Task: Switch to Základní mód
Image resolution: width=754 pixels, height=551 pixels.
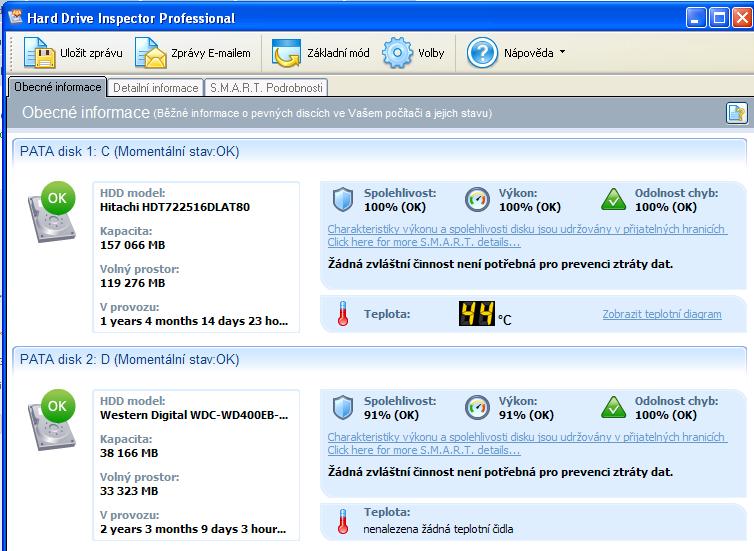Action: [x=287, y=52]
